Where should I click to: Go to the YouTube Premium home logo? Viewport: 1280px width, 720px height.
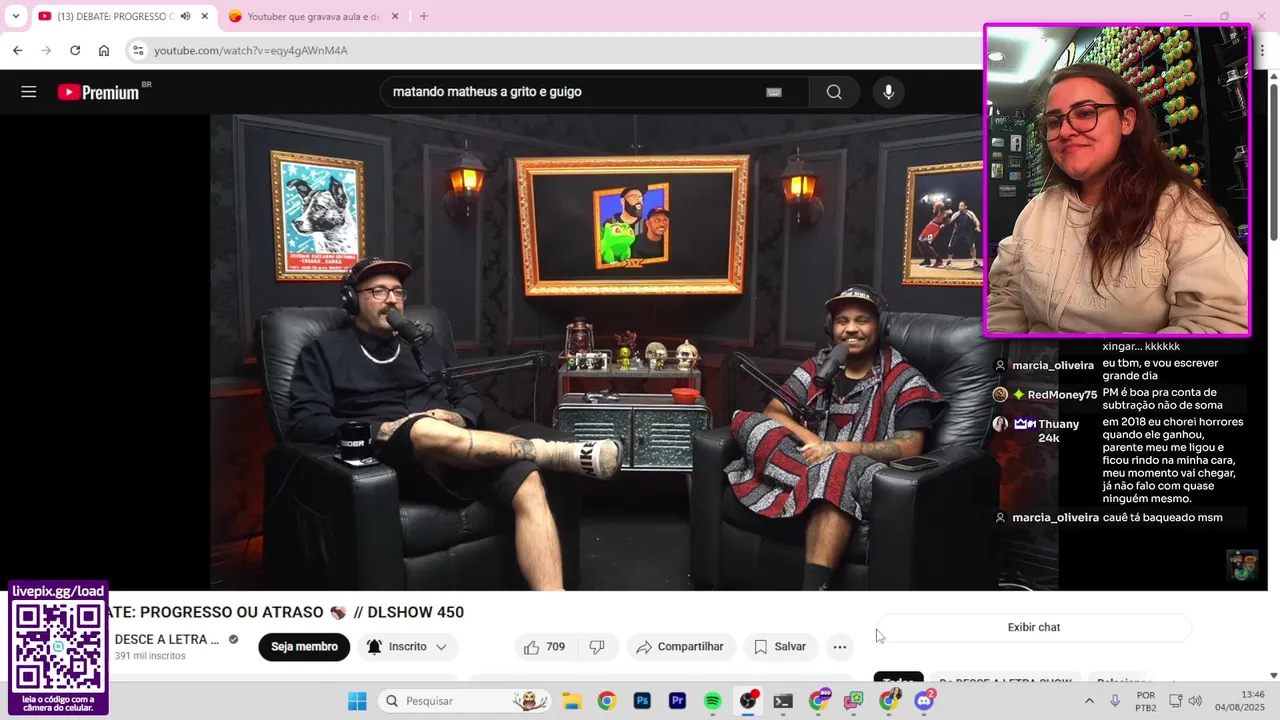click(x=98, y=92)
